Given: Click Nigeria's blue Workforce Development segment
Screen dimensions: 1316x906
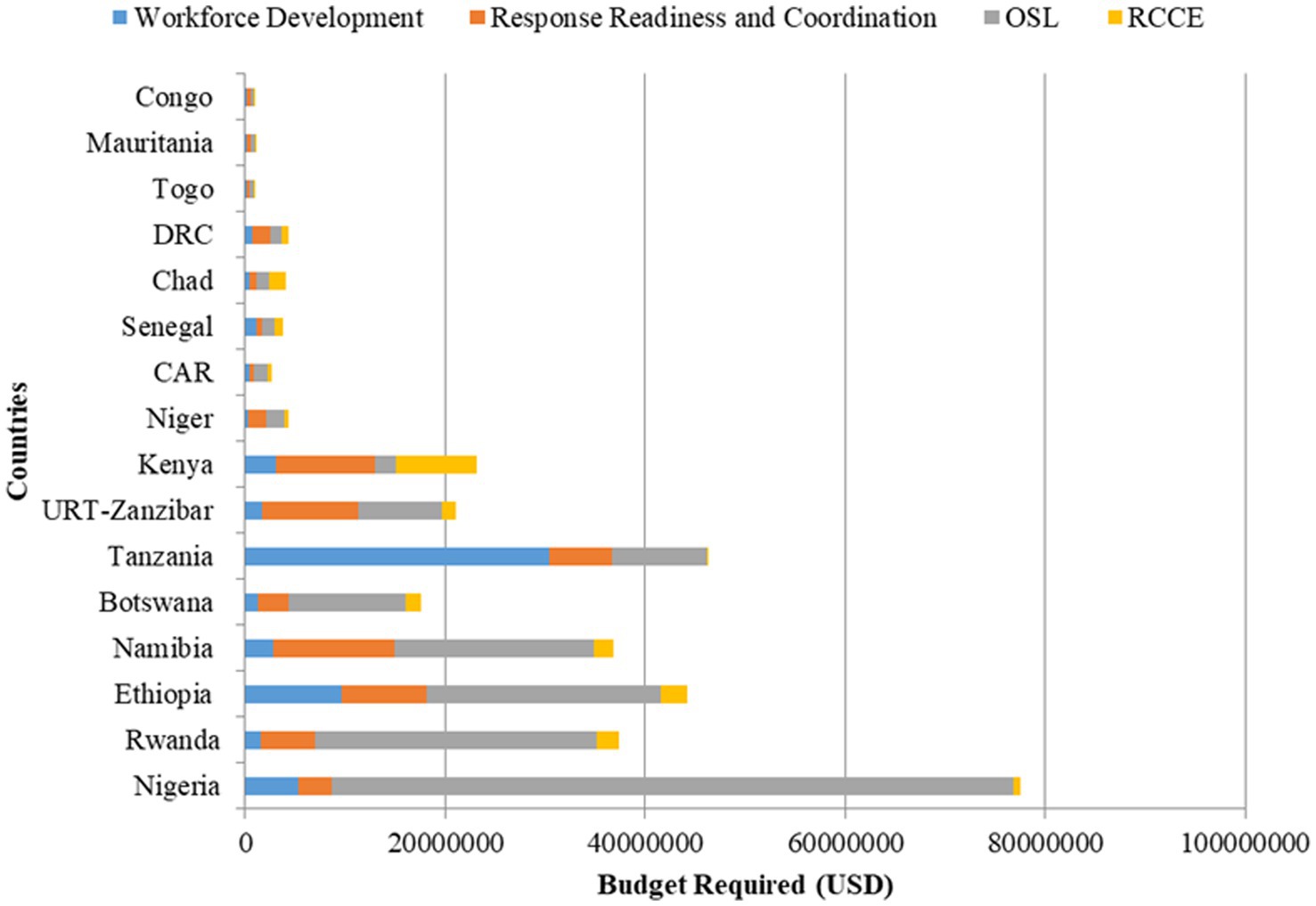Looking at the screenshot, I should tap(272, 786).
